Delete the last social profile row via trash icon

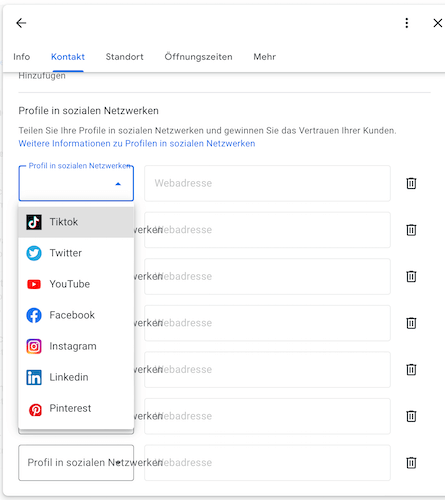(411, 463)
